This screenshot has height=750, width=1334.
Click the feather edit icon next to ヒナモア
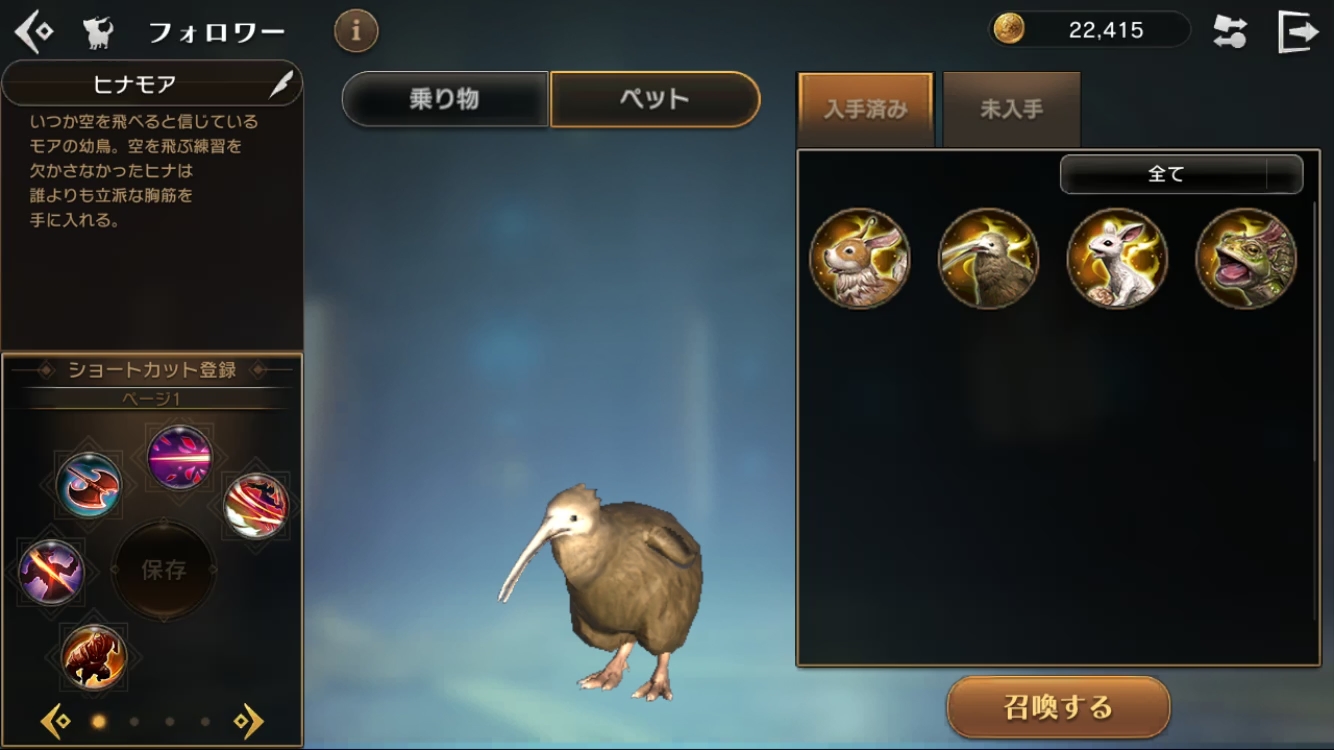click(282, 84)
